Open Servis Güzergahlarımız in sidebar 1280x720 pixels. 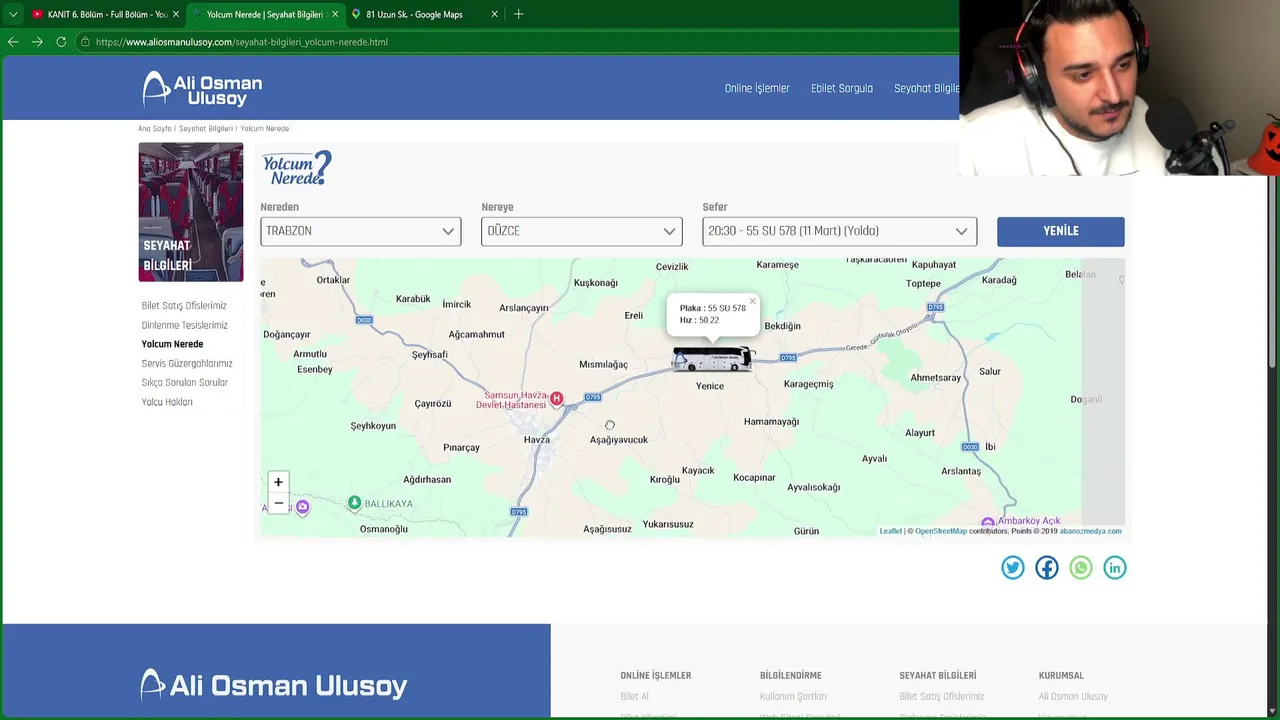187,363
